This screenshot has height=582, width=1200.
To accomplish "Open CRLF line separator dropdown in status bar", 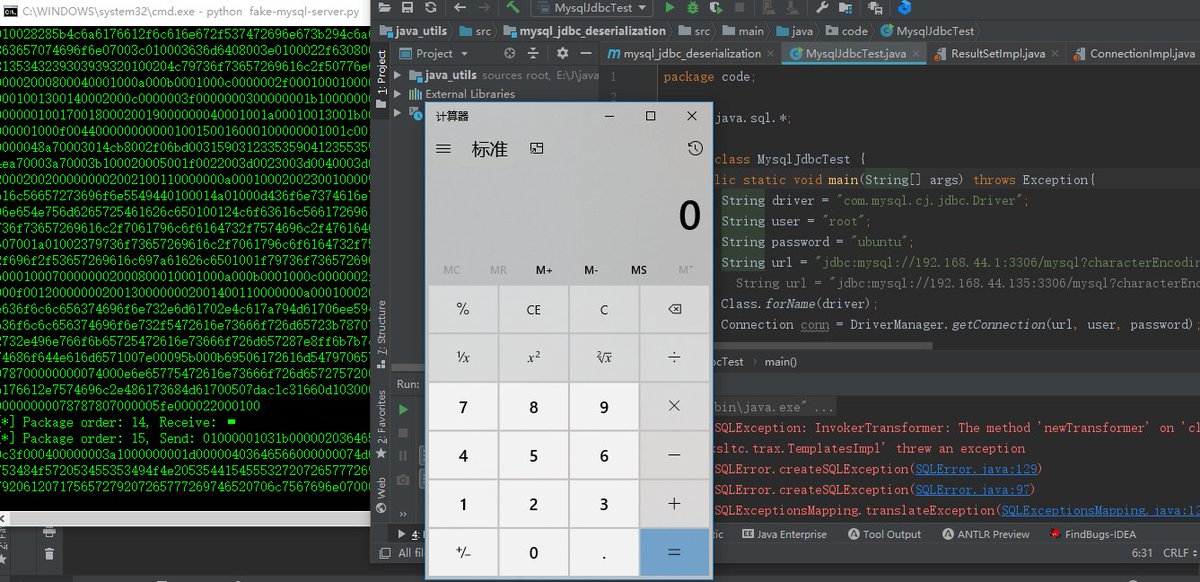I will (x=1180, y=553).
